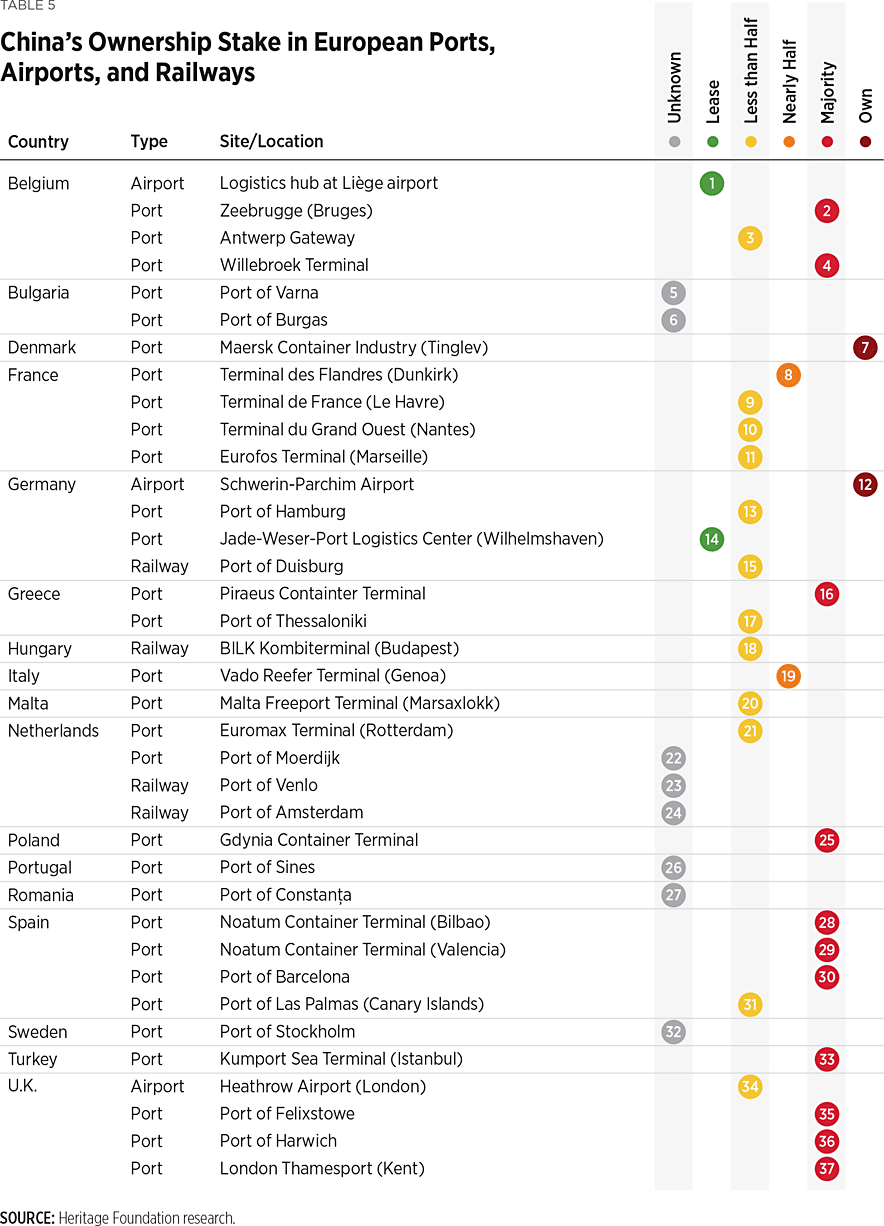
Task: Click the green Lease legend dot
Action: point(712,142)
